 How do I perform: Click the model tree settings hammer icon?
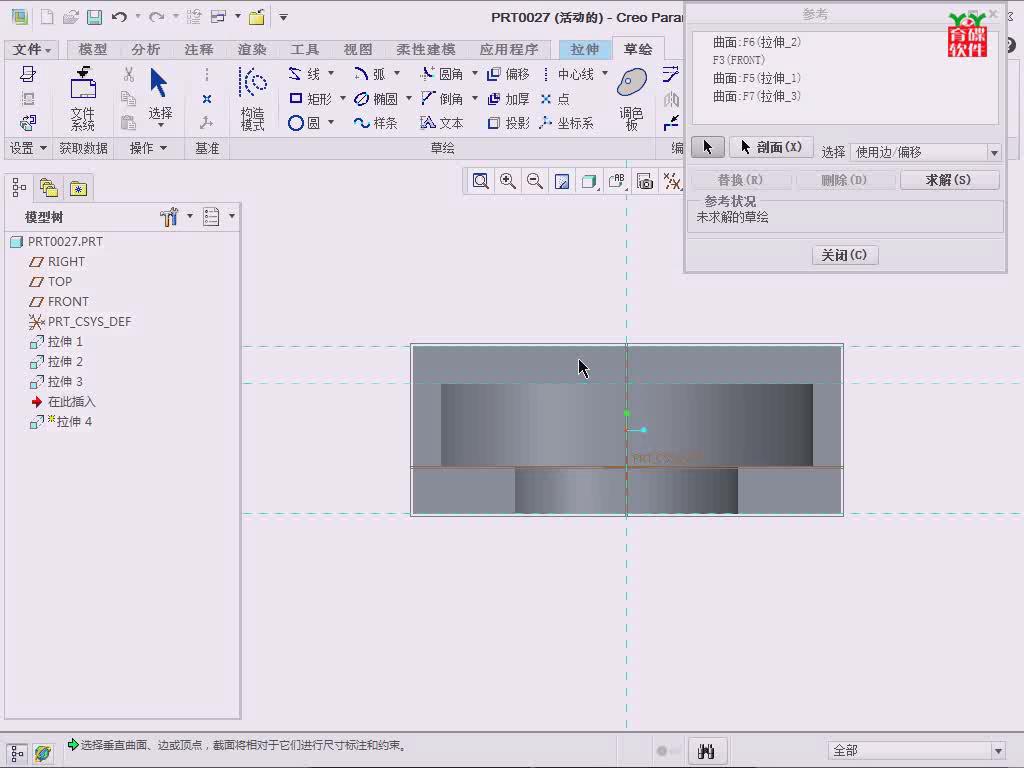[169, 216]
